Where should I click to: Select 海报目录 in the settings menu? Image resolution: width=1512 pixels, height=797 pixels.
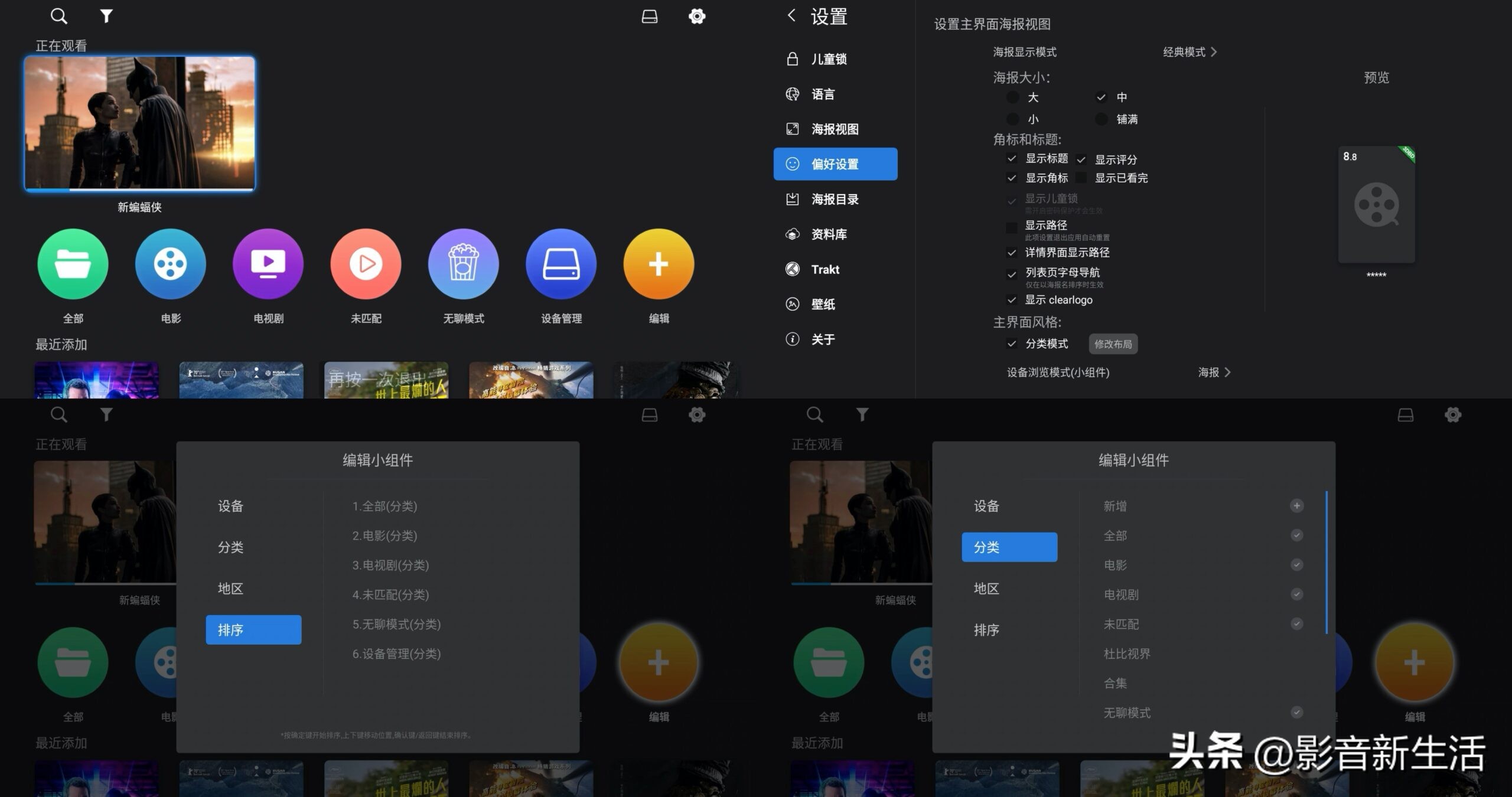point(835,200)
